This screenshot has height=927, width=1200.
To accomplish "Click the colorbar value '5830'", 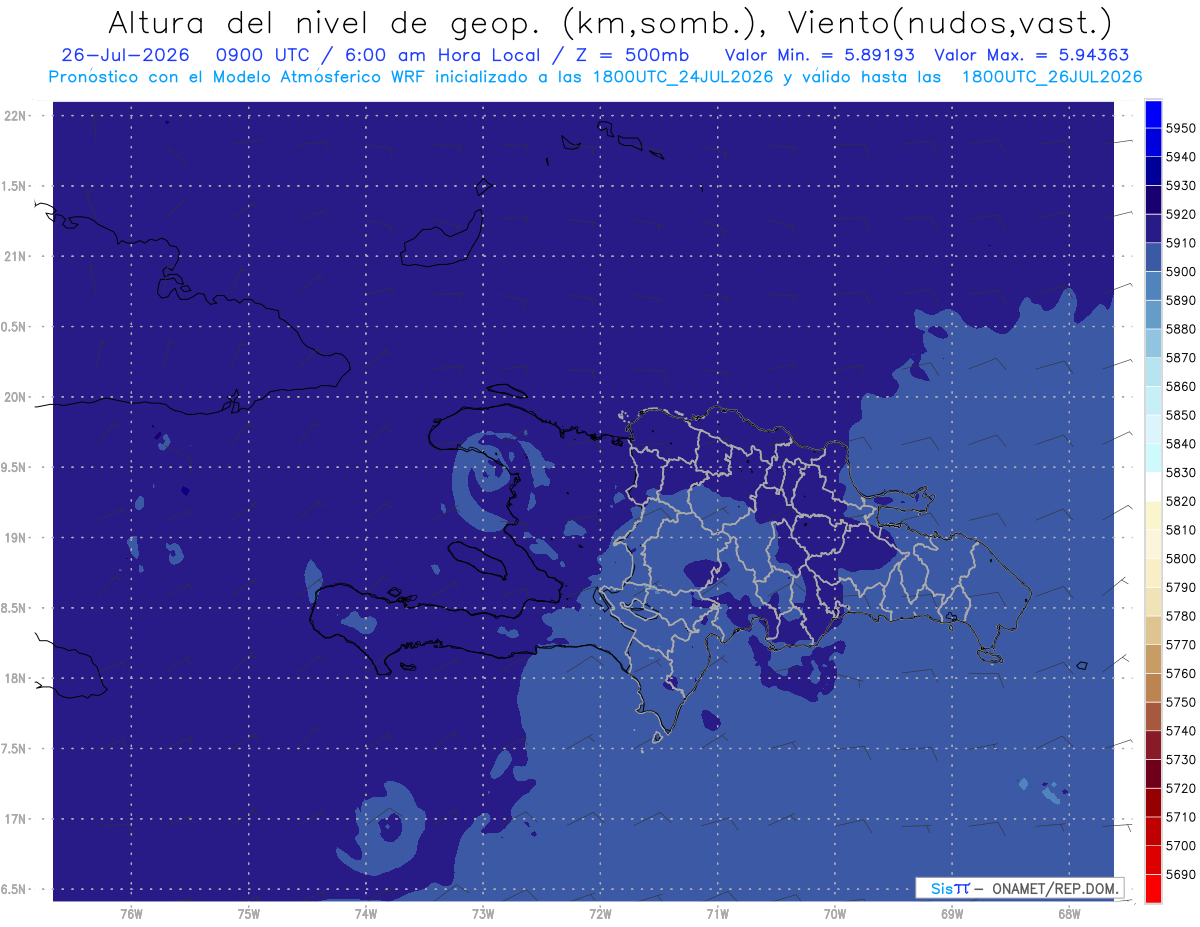I will (x=1180, y=472).
